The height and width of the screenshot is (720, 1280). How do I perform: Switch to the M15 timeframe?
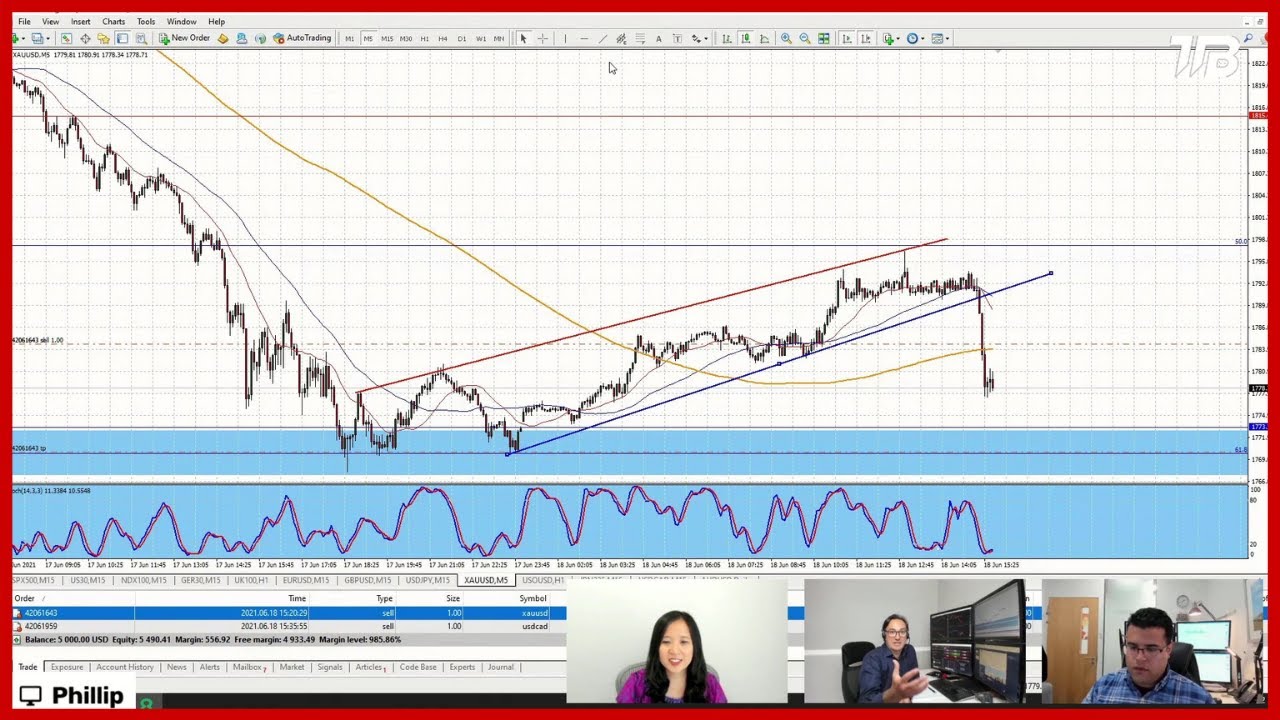click(x=387, y=38)
